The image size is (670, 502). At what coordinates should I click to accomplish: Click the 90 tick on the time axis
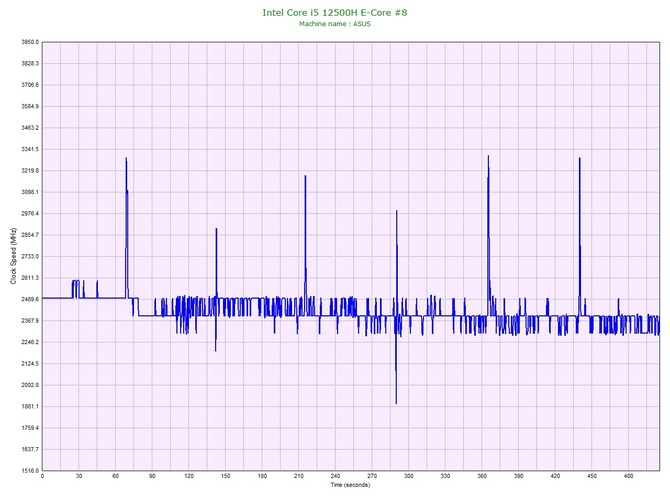(152, 476)
